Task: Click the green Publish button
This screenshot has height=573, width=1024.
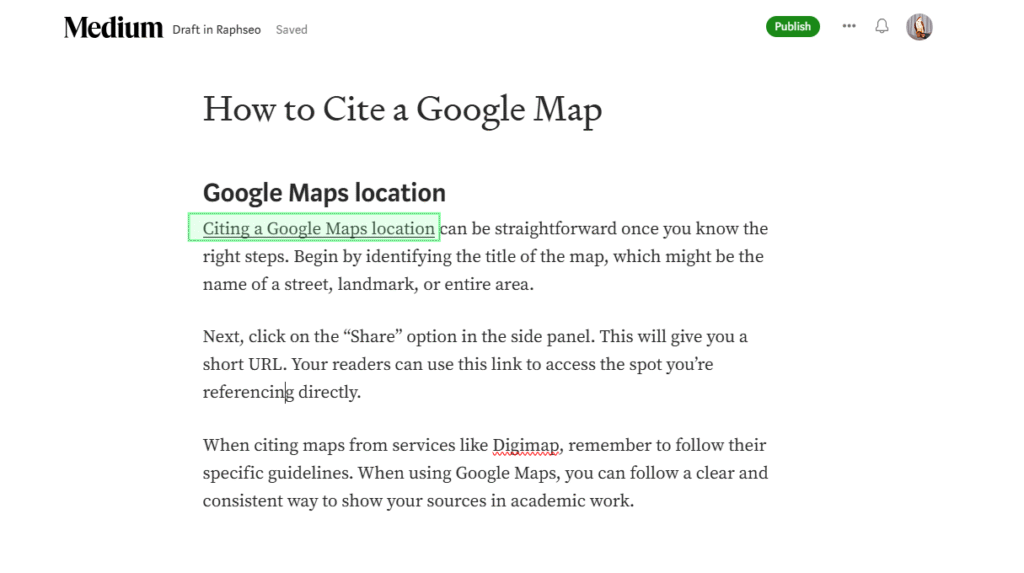Action: 792,26
